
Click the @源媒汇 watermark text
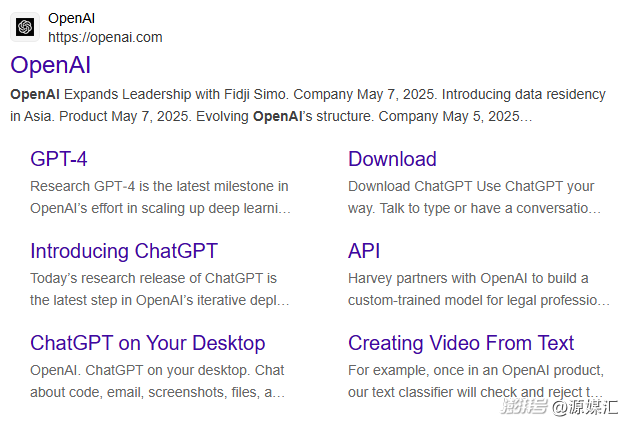click(x=587, y=407)
